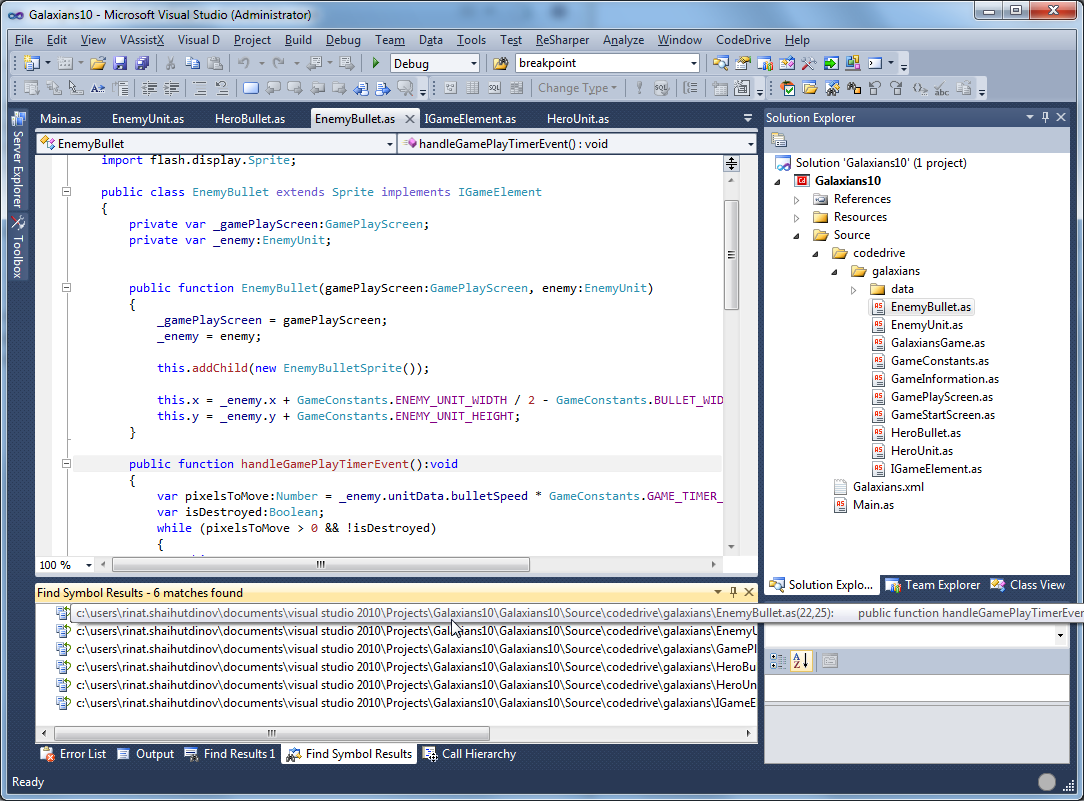Switch to the HeroBullet.as tab
The width and height of the screenshot is (1084, 801).
[250, 119]
